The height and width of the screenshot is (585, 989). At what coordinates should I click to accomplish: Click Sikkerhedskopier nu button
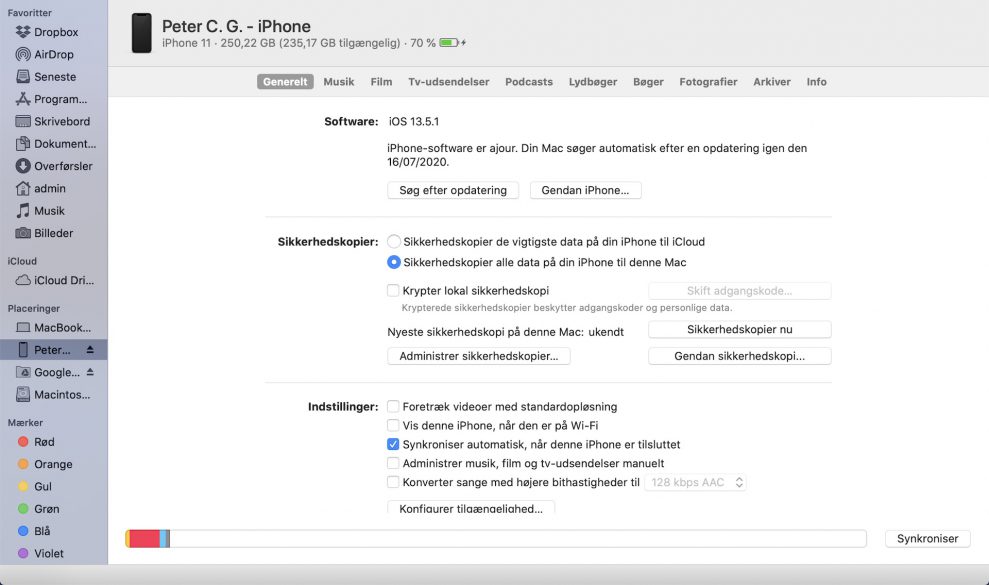point(739,329)
